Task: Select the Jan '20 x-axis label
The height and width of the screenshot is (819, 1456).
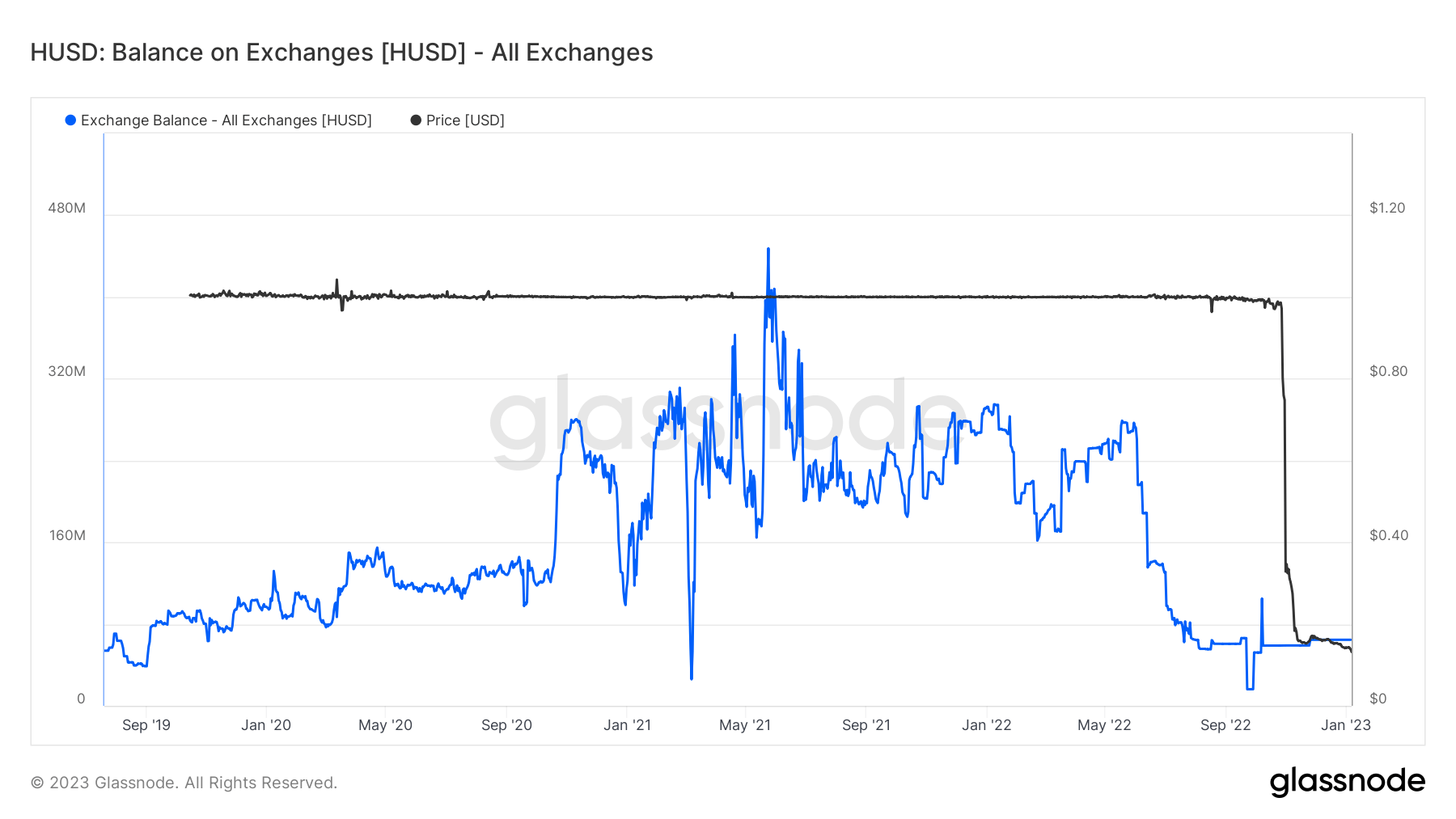Action: 266,725
